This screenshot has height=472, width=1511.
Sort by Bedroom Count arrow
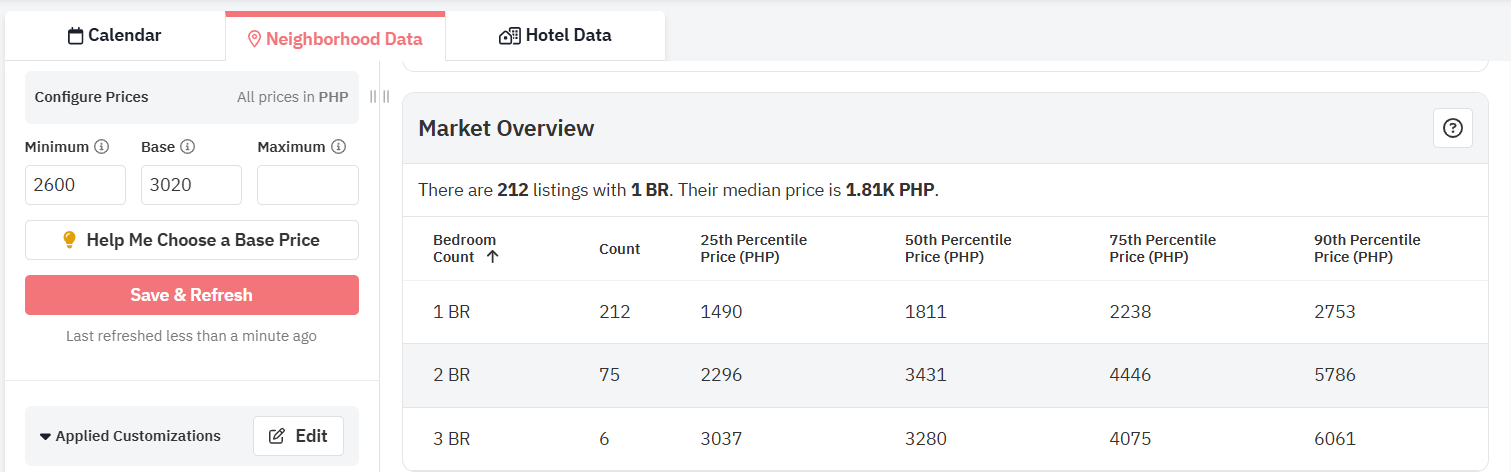(492, 257)
